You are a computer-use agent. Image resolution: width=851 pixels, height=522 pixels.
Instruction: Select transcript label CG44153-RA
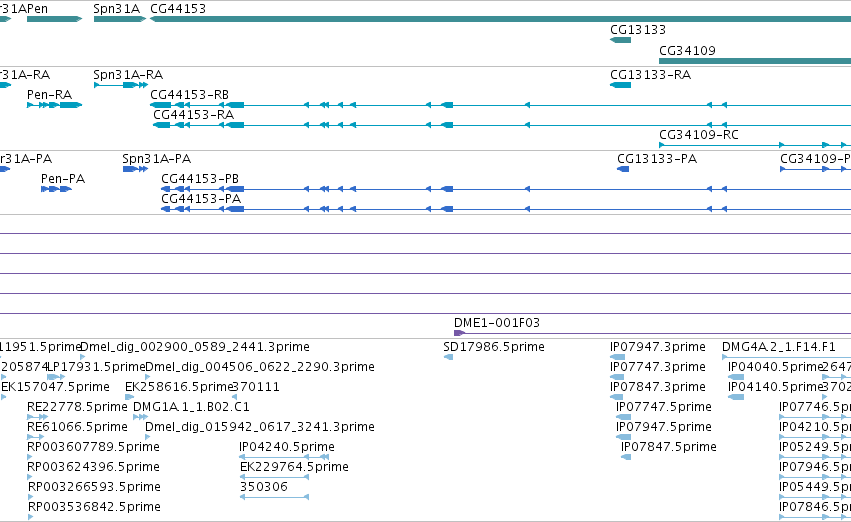193,115
